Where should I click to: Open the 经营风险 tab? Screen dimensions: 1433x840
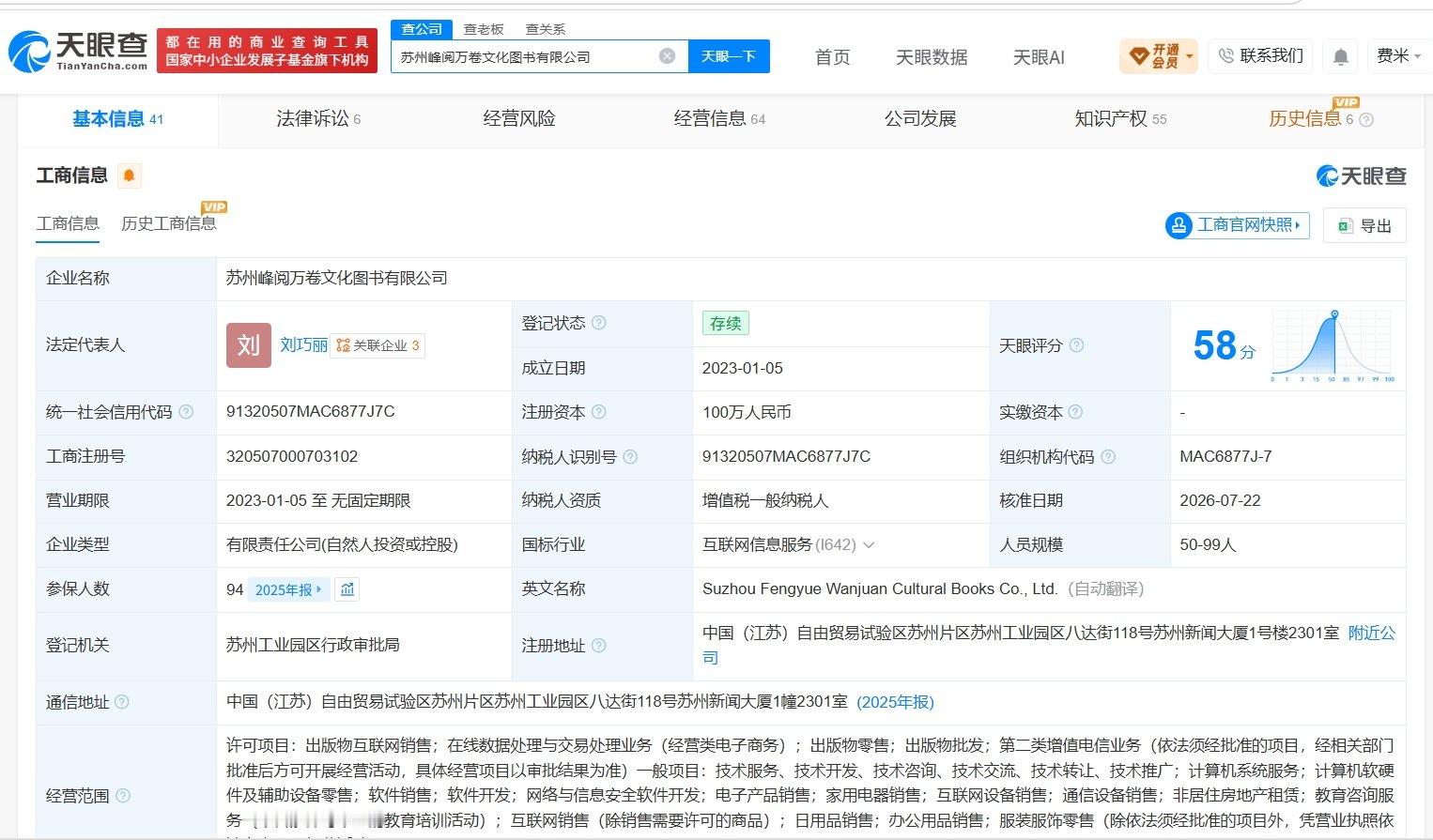(519, 119)
